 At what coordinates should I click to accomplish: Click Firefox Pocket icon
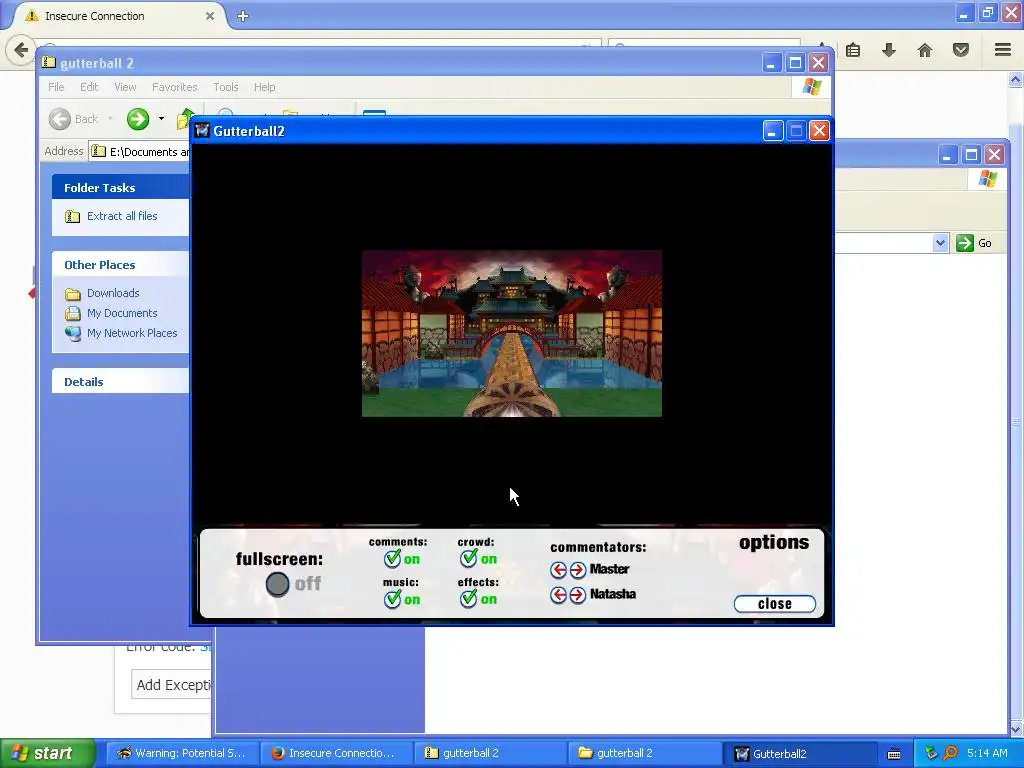pyautogui.click(x=961, y=50)
